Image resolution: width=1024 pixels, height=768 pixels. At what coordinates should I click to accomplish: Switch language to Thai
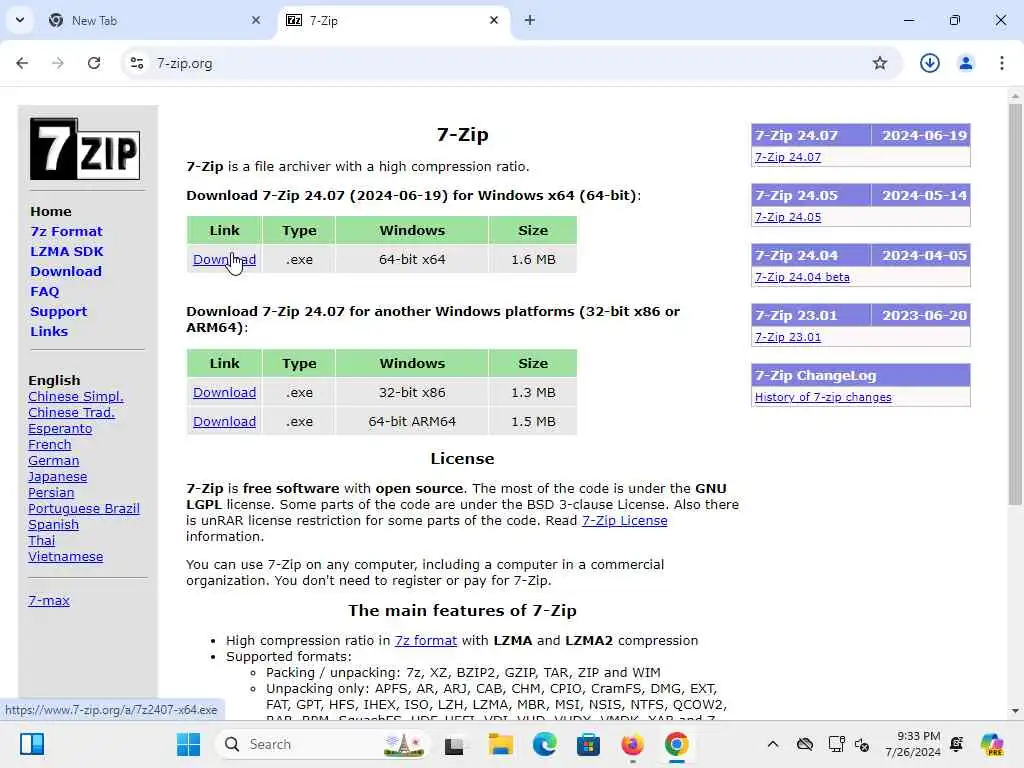coord(42,541)
